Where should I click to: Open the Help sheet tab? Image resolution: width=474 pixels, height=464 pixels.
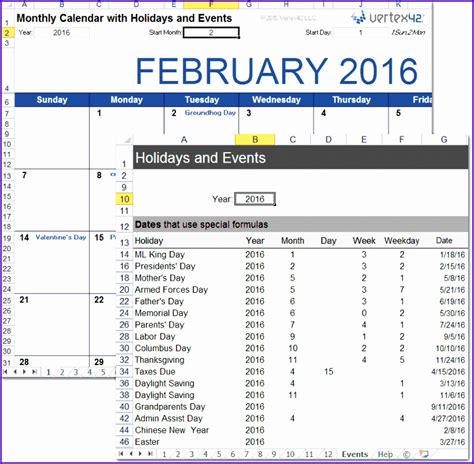[x=385, y=454]
